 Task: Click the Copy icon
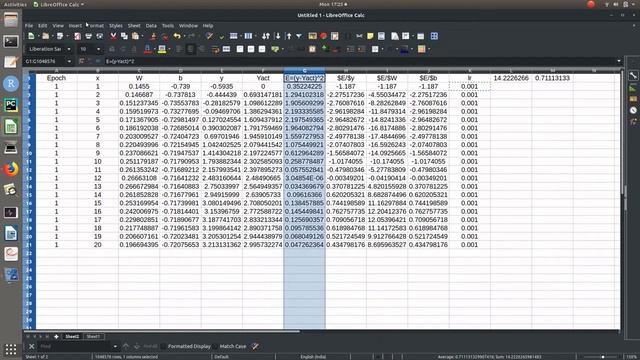tap(124, 36)
